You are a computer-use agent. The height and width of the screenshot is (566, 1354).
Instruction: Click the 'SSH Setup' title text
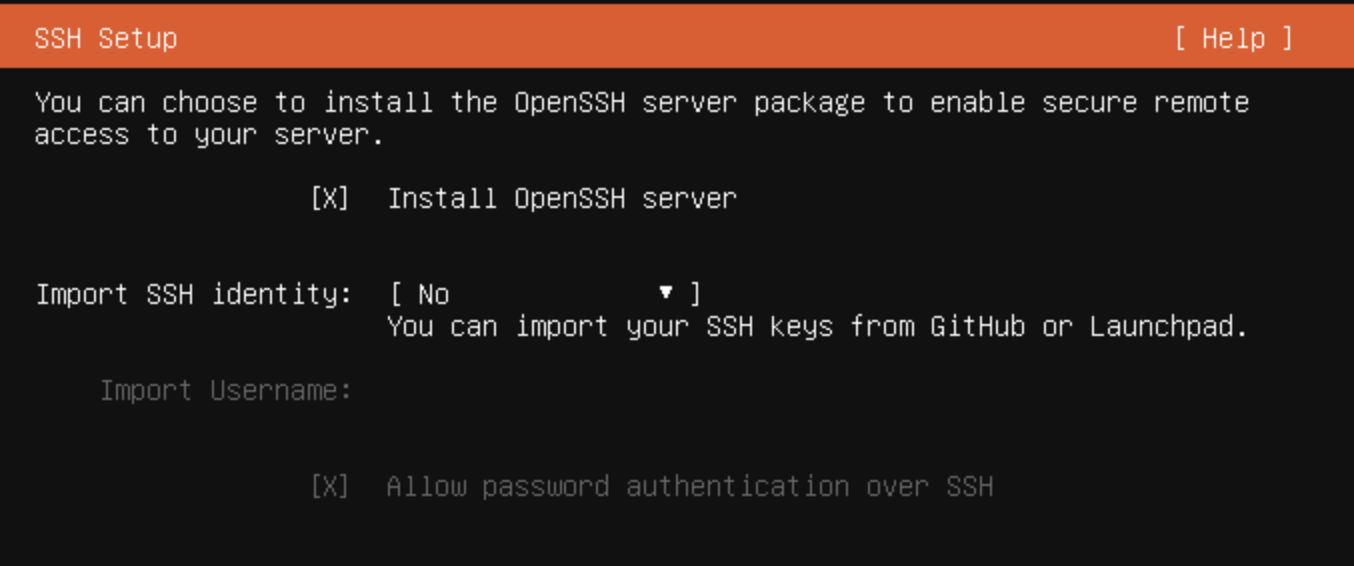coord(106,38)
